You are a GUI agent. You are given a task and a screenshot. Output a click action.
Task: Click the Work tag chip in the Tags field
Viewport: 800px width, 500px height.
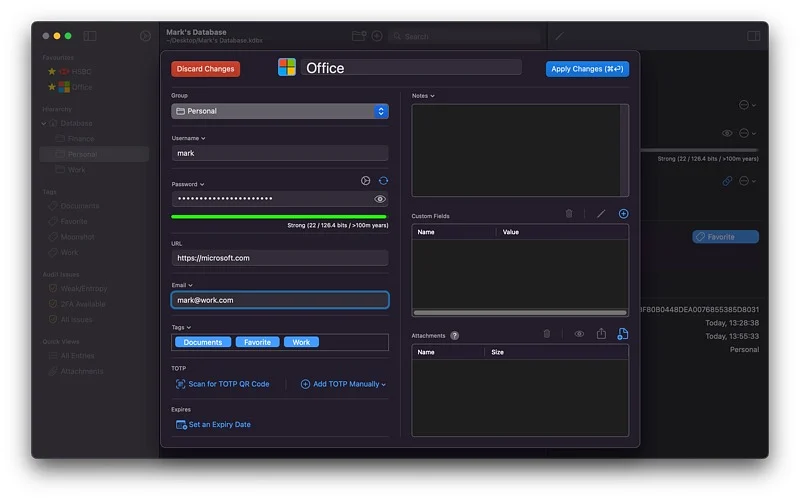tap(301, 342)
